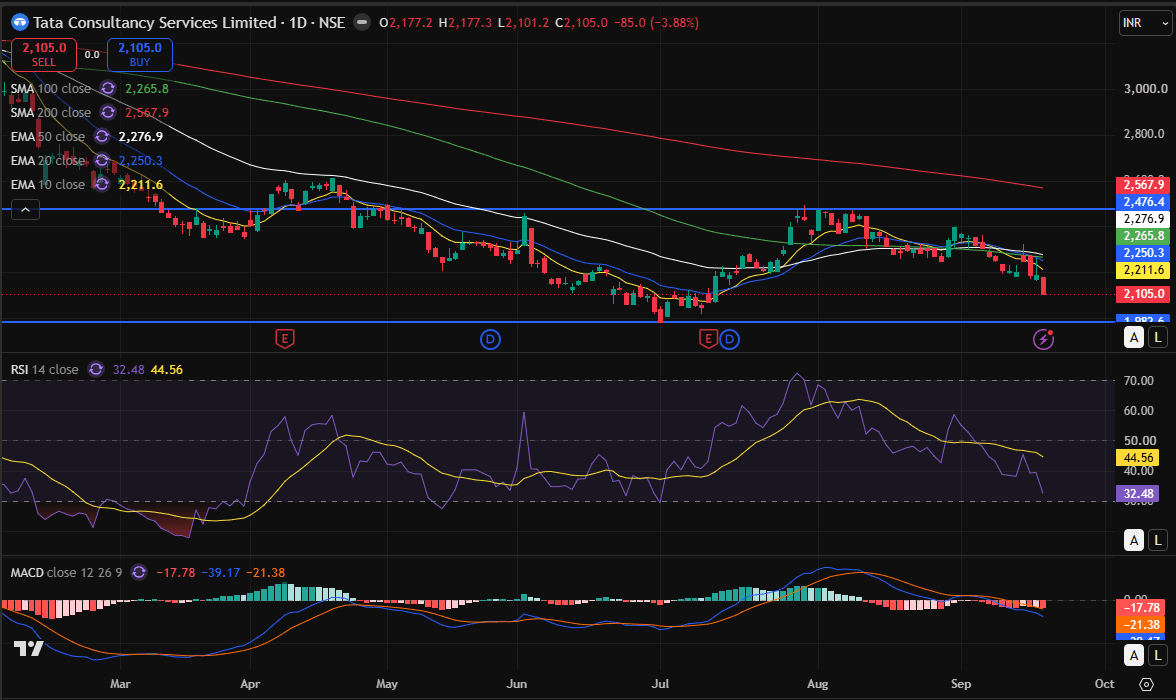This screenshot has height=700, width=1176.
Task: Click the EMA 50 refresh indicator icon
Action: pyautogui.click(x=102, y=137)
